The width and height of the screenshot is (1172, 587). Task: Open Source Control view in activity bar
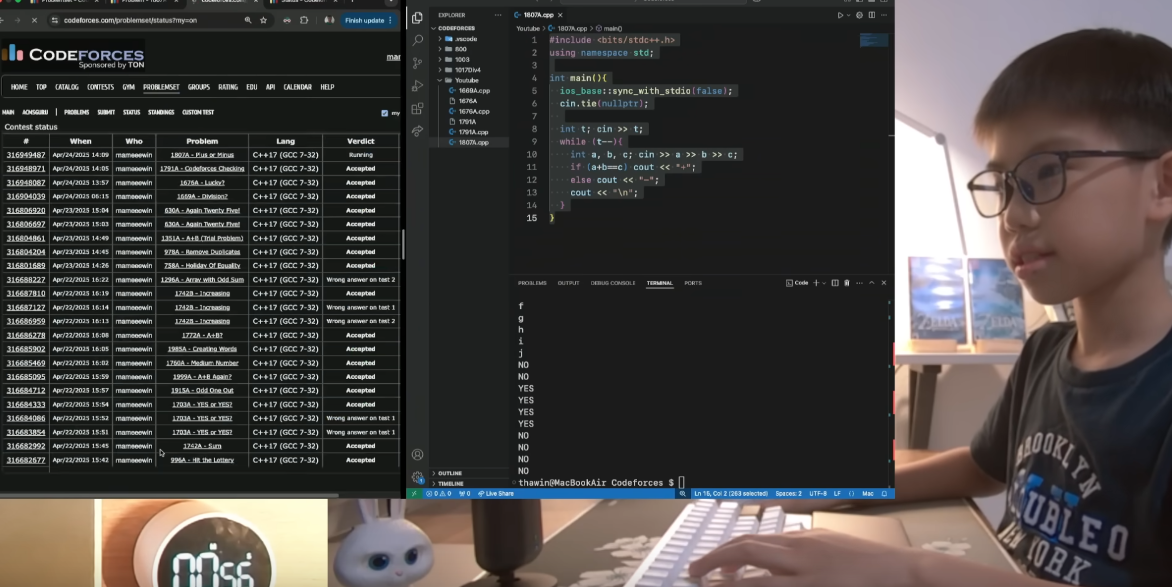pos(417,63)
